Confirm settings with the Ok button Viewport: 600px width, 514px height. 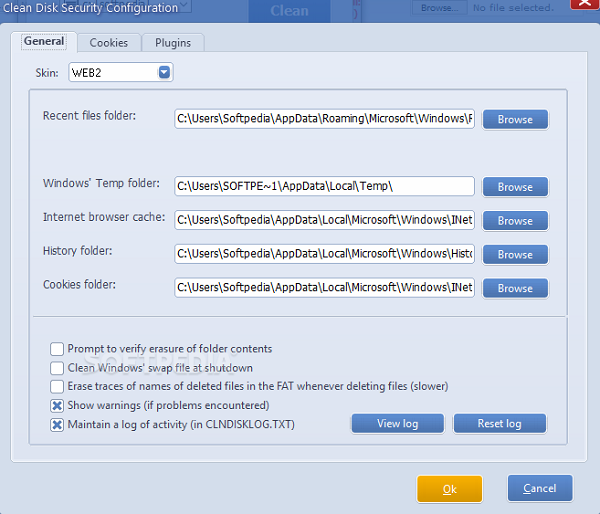point(450,489)
